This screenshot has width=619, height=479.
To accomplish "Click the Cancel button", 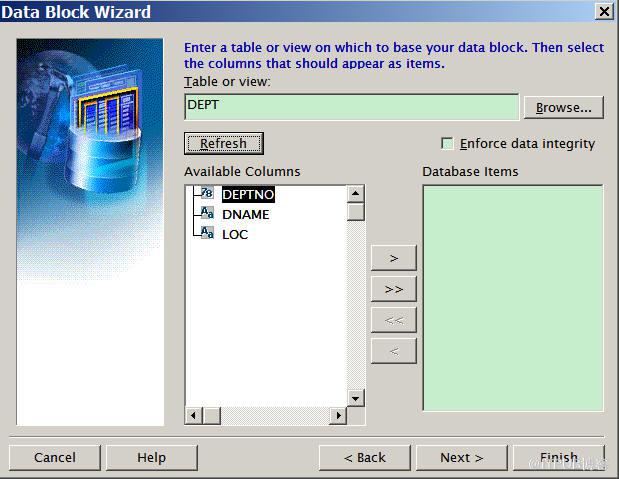I will (54, 458).
